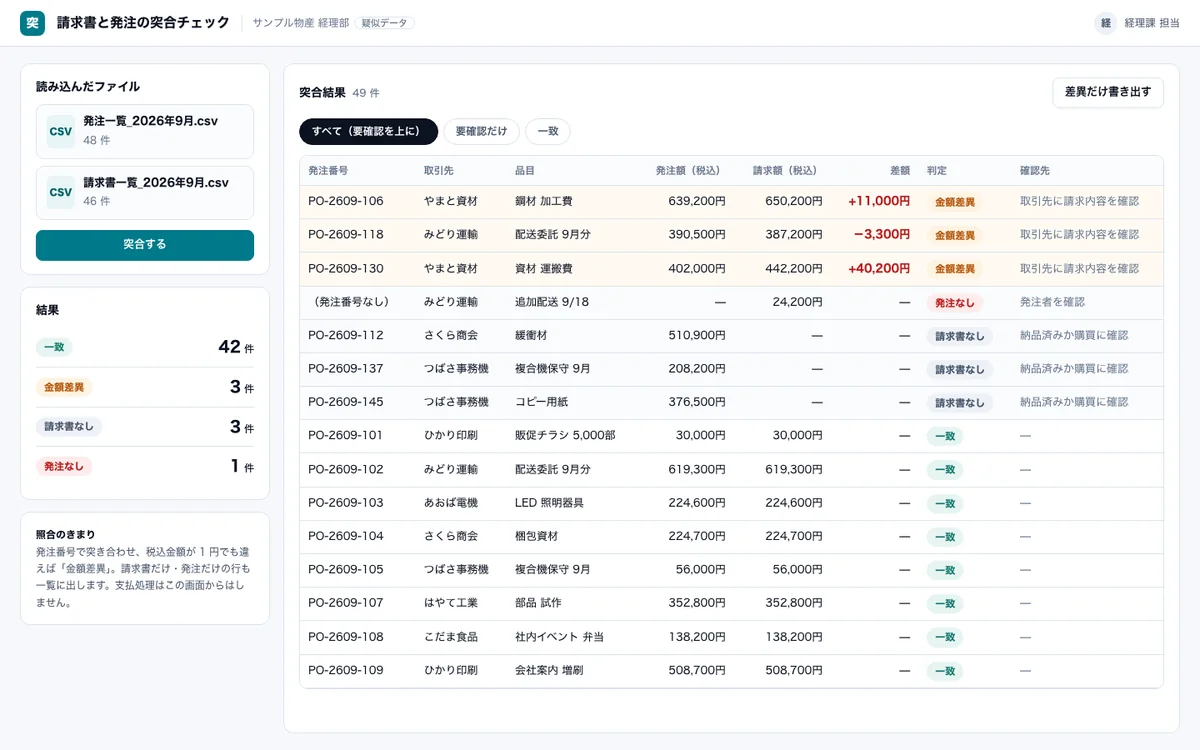This screenshot has height=750, width=1200.
Task: Run the 突合する button
Action: pos(145,245)
